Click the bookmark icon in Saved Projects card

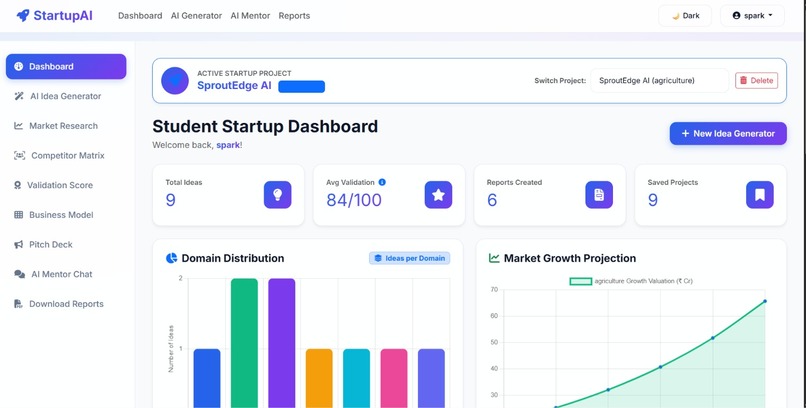coord(760,195)
